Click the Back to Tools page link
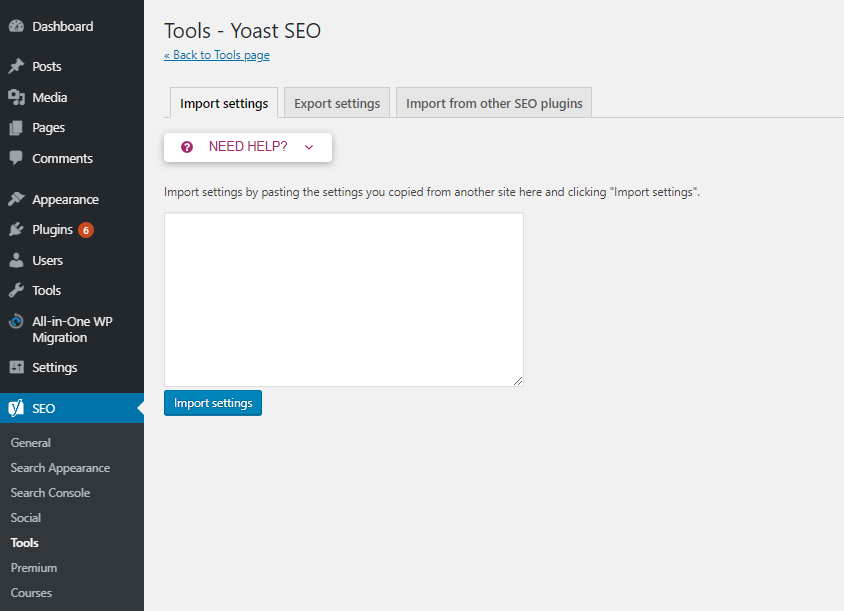This screenshot has height=611, width=844. (217, 55)
